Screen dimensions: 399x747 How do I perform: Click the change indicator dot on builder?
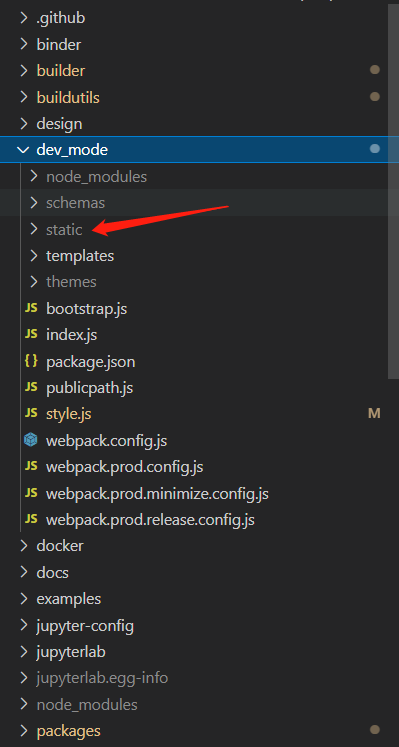point(375,70)
